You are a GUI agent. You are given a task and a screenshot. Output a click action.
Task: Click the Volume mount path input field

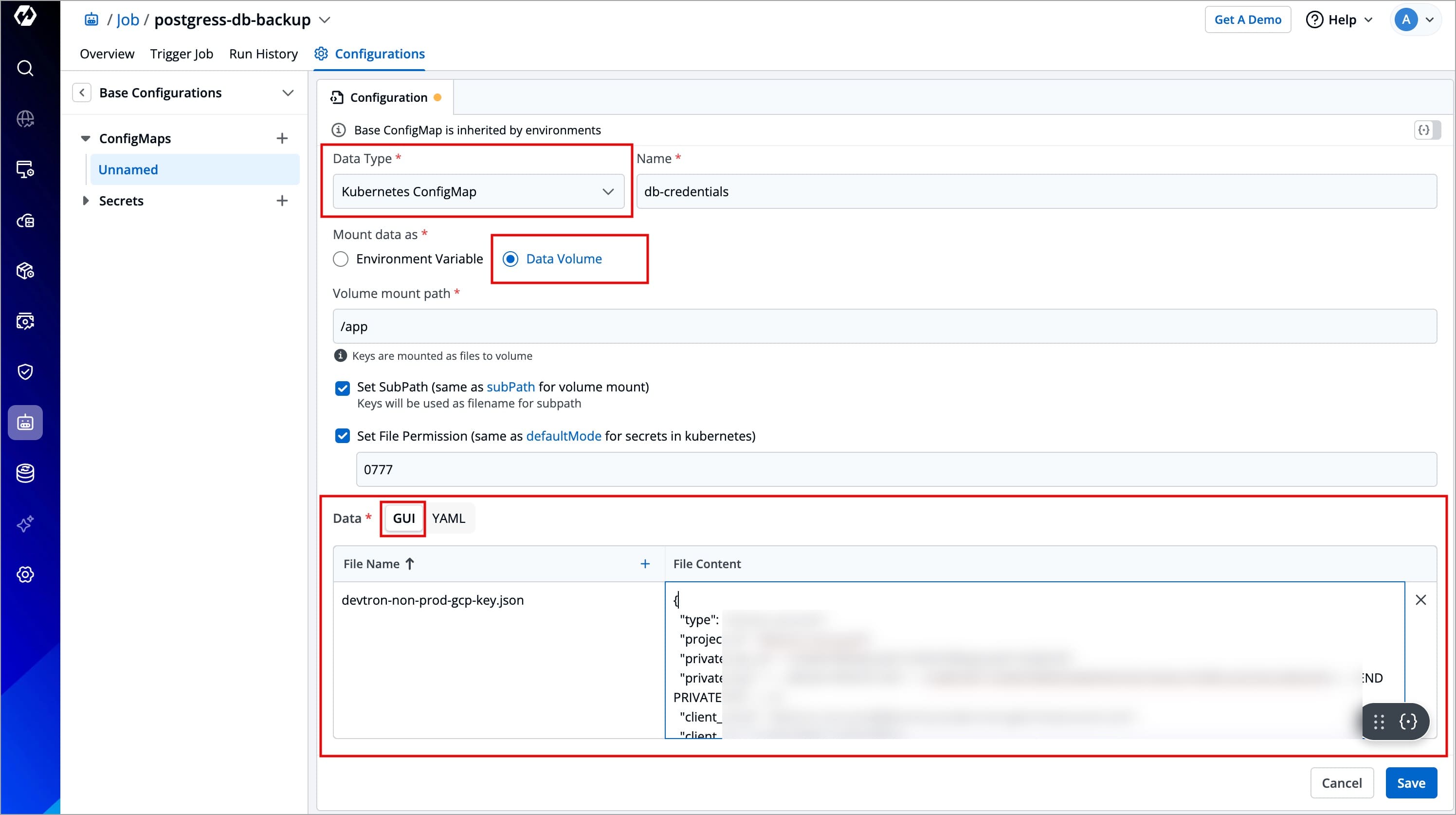coord(884,326)
